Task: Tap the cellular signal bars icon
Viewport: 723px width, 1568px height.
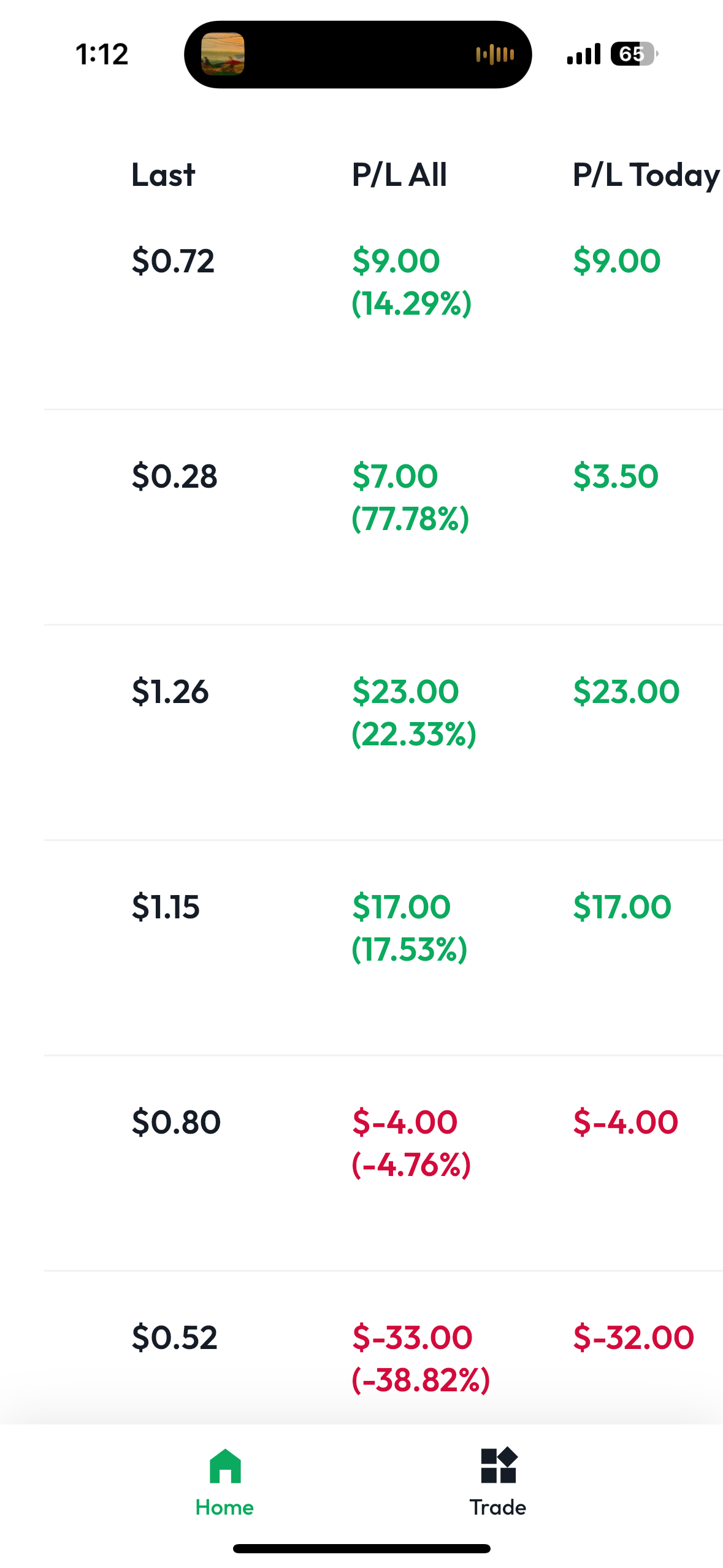Action: 583,54
